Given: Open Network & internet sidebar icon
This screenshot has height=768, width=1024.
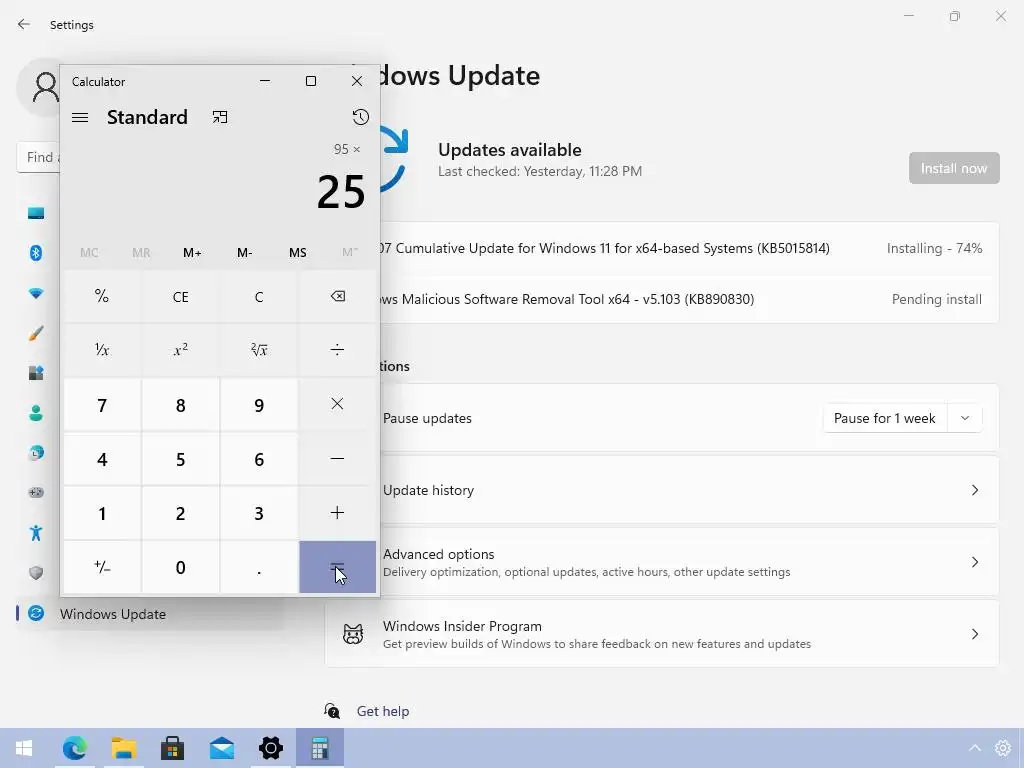Looking at the screenshot, I should pos(36,293).
